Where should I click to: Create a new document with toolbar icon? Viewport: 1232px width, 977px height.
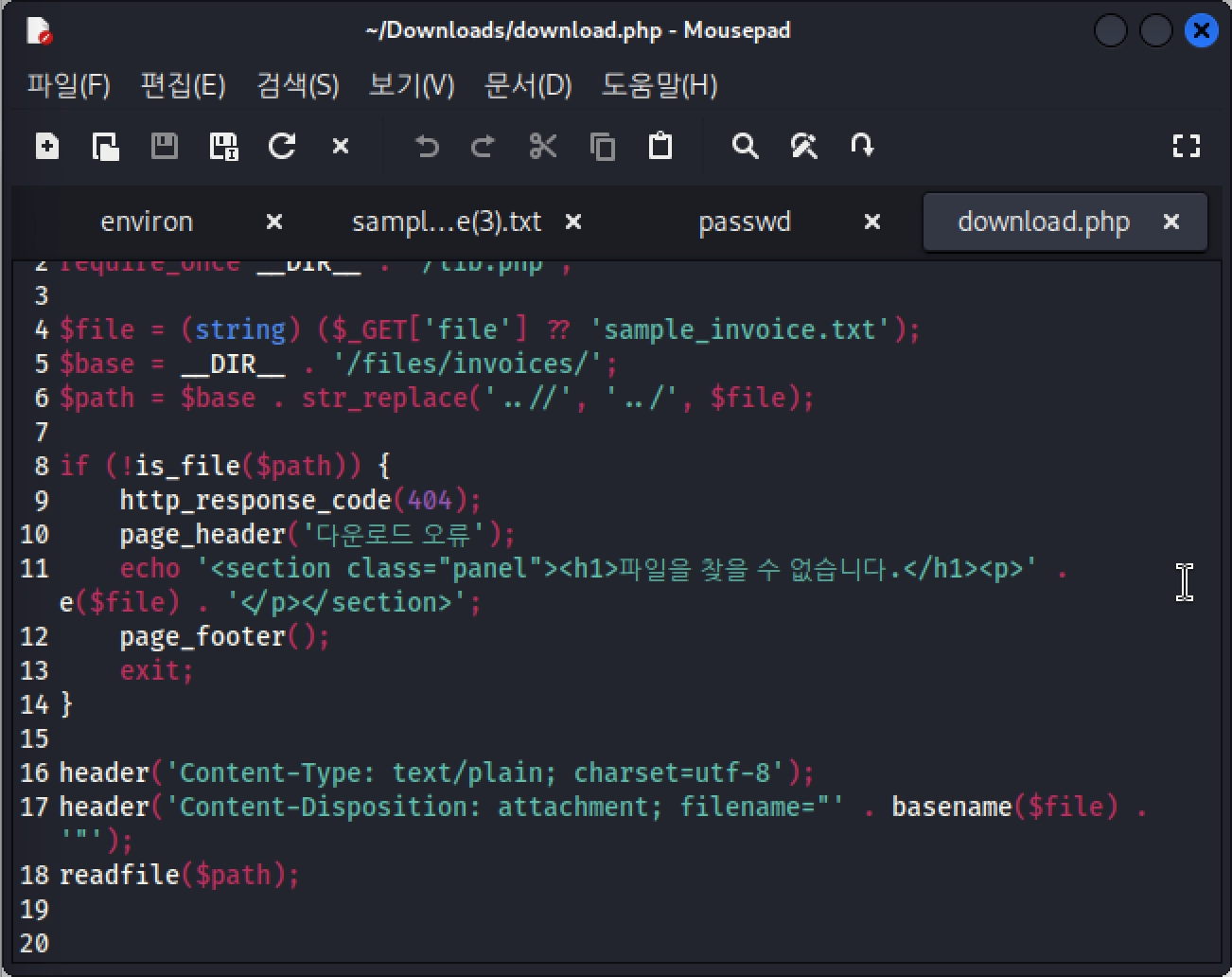click(47, 146)
